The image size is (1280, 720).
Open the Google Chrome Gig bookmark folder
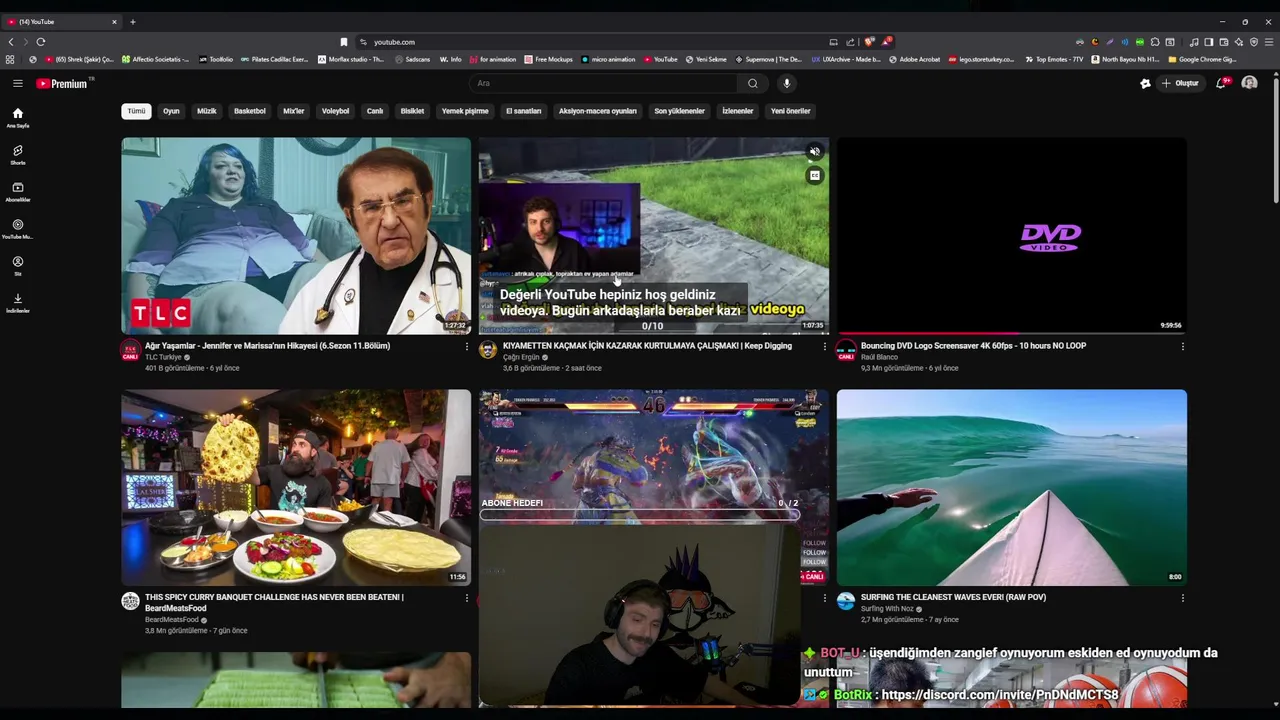(1203, 59)
